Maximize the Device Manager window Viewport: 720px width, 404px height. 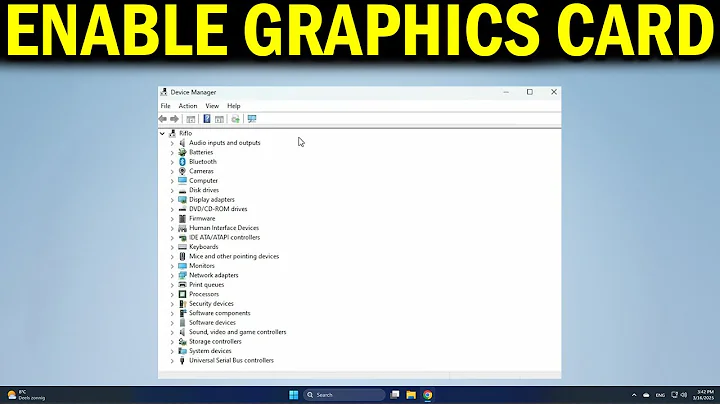[530, 92]
